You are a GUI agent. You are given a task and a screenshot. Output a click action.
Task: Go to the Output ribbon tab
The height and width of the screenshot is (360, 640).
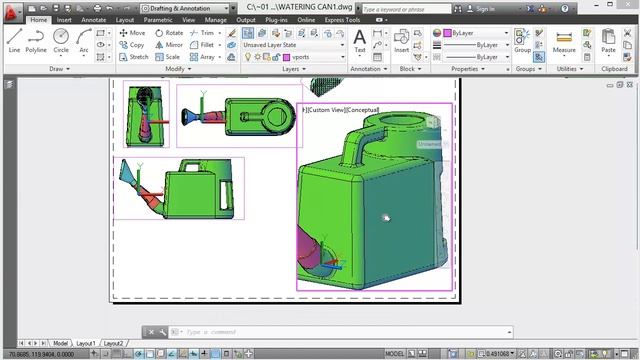(246, 20)
